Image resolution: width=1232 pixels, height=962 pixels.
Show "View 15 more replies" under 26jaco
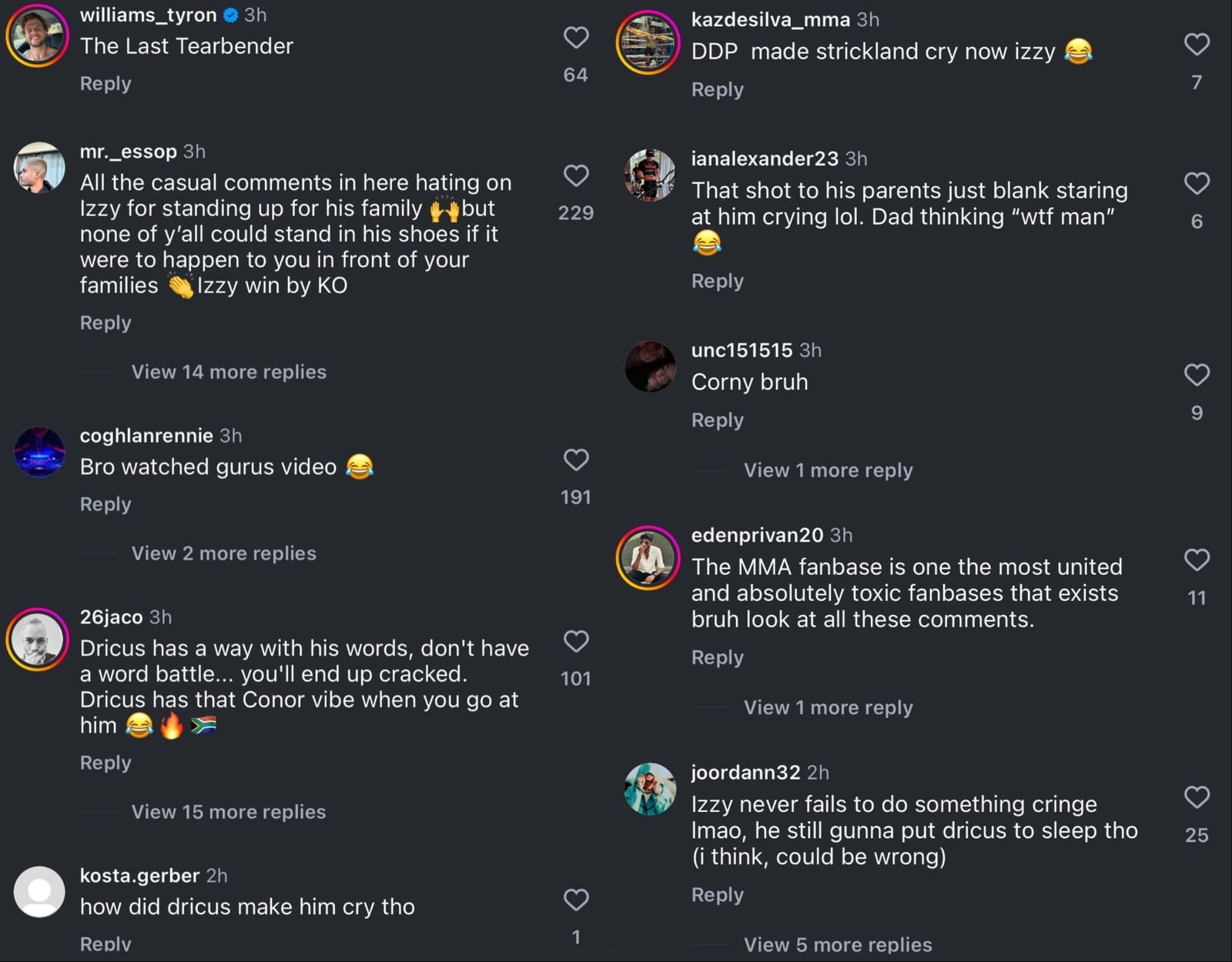point(229,812)
